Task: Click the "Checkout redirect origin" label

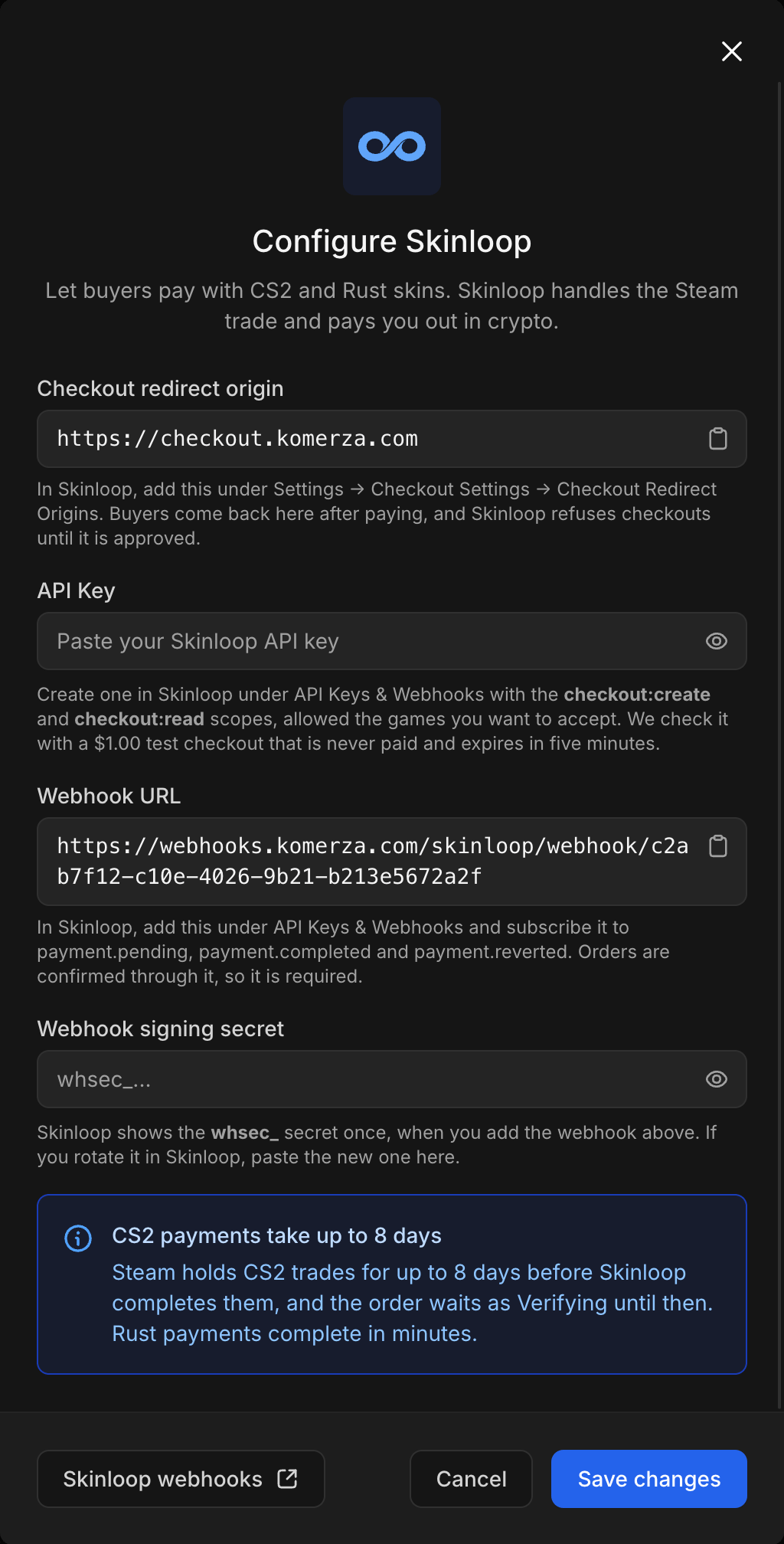Action: (160, 389)
